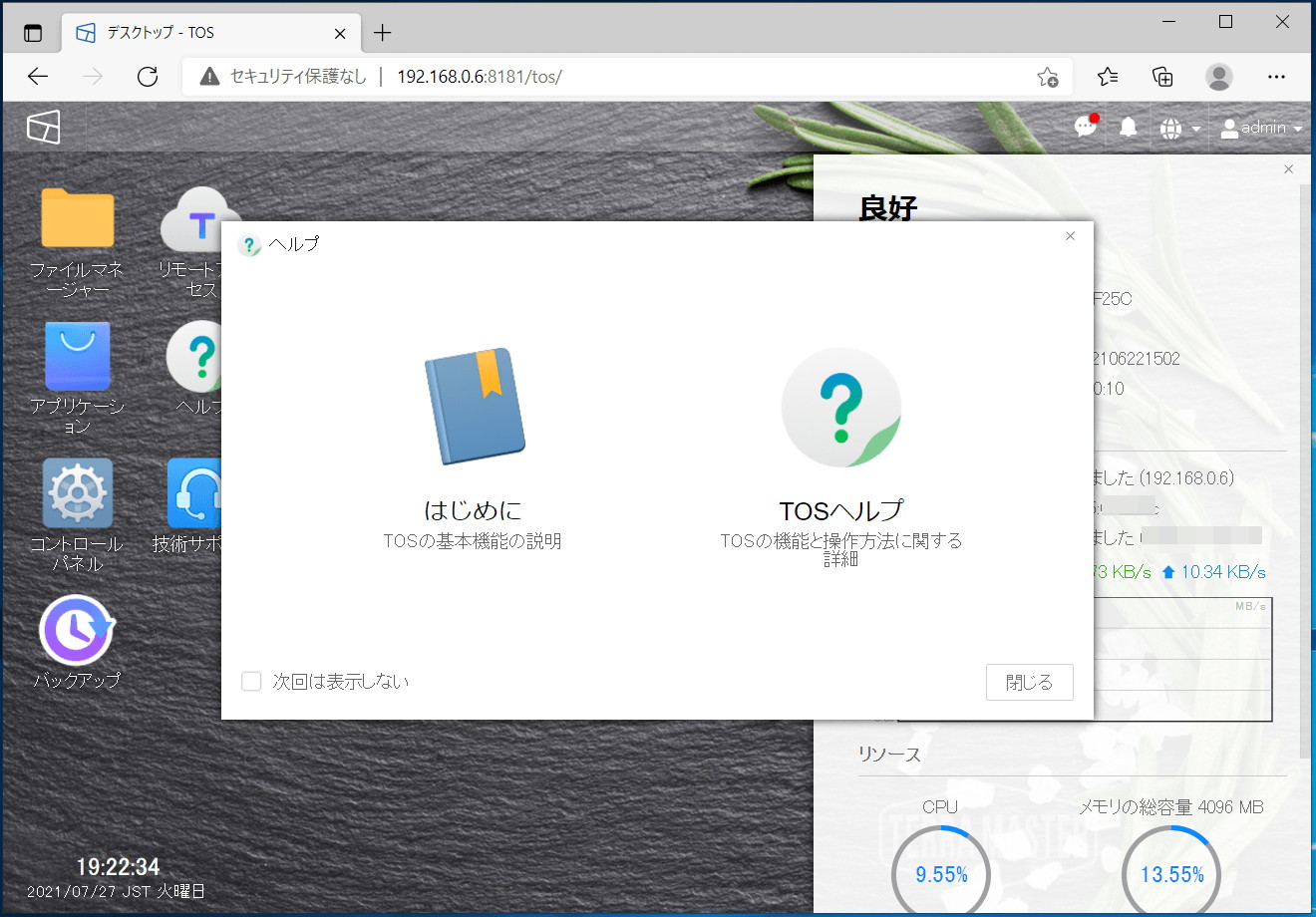Viewport: 1316px width, 917px height.
Task: Click the CPU 9.55% usage gauge
Action: 940,874
